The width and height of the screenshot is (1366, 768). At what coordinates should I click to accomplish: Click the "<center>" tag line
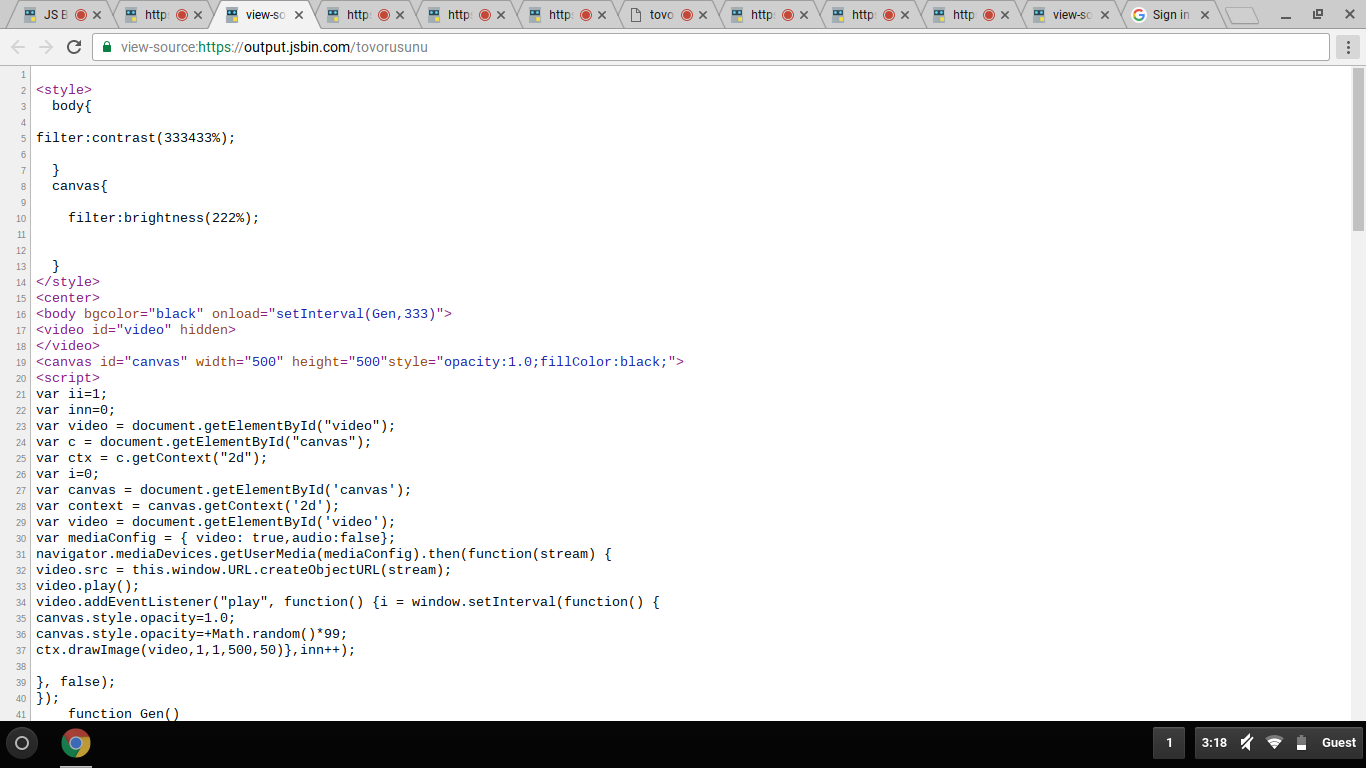tap(68, 298)
